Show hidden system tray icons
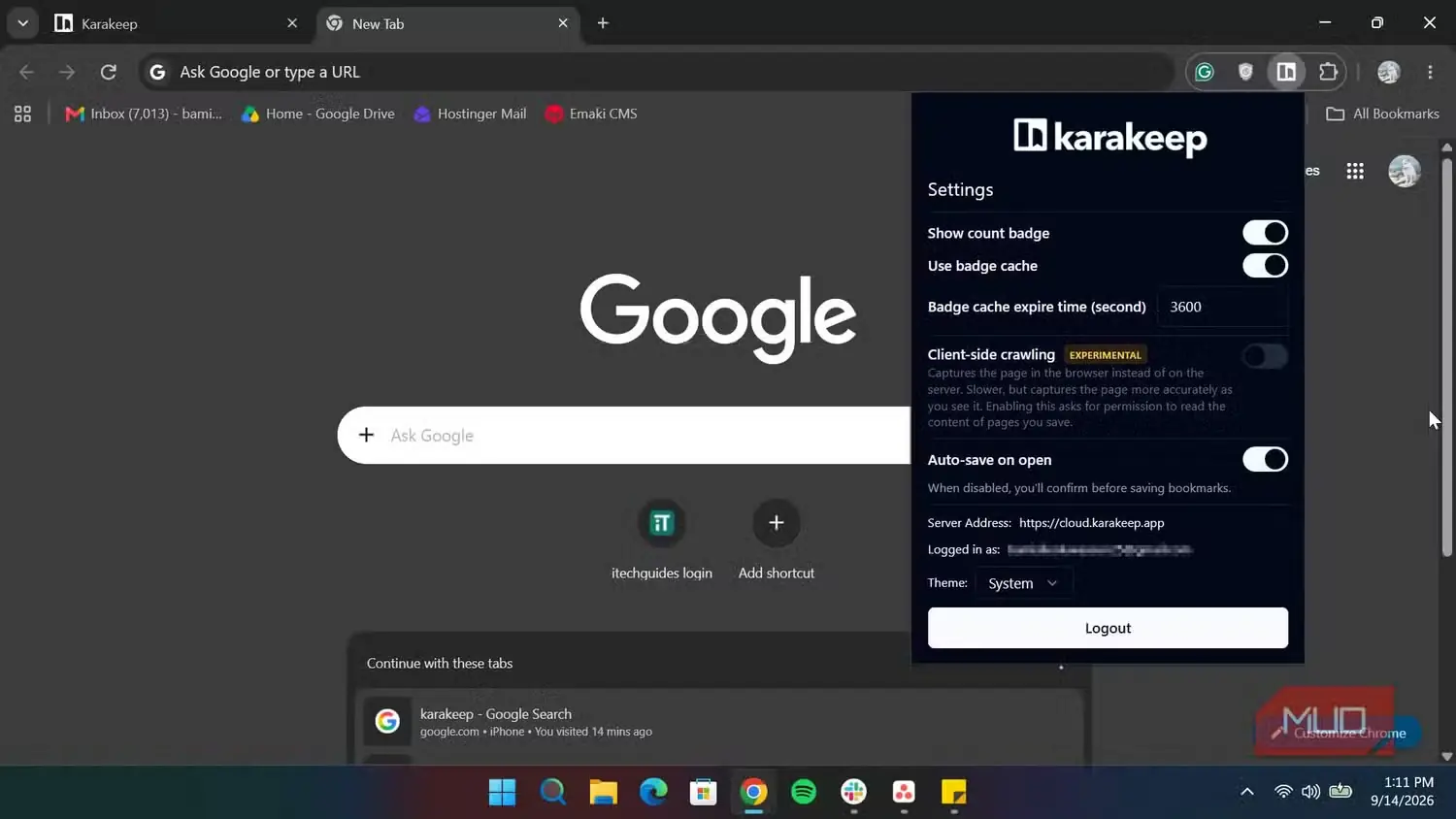Viewport: 1456px width, 819px height. coord(1247,792)
